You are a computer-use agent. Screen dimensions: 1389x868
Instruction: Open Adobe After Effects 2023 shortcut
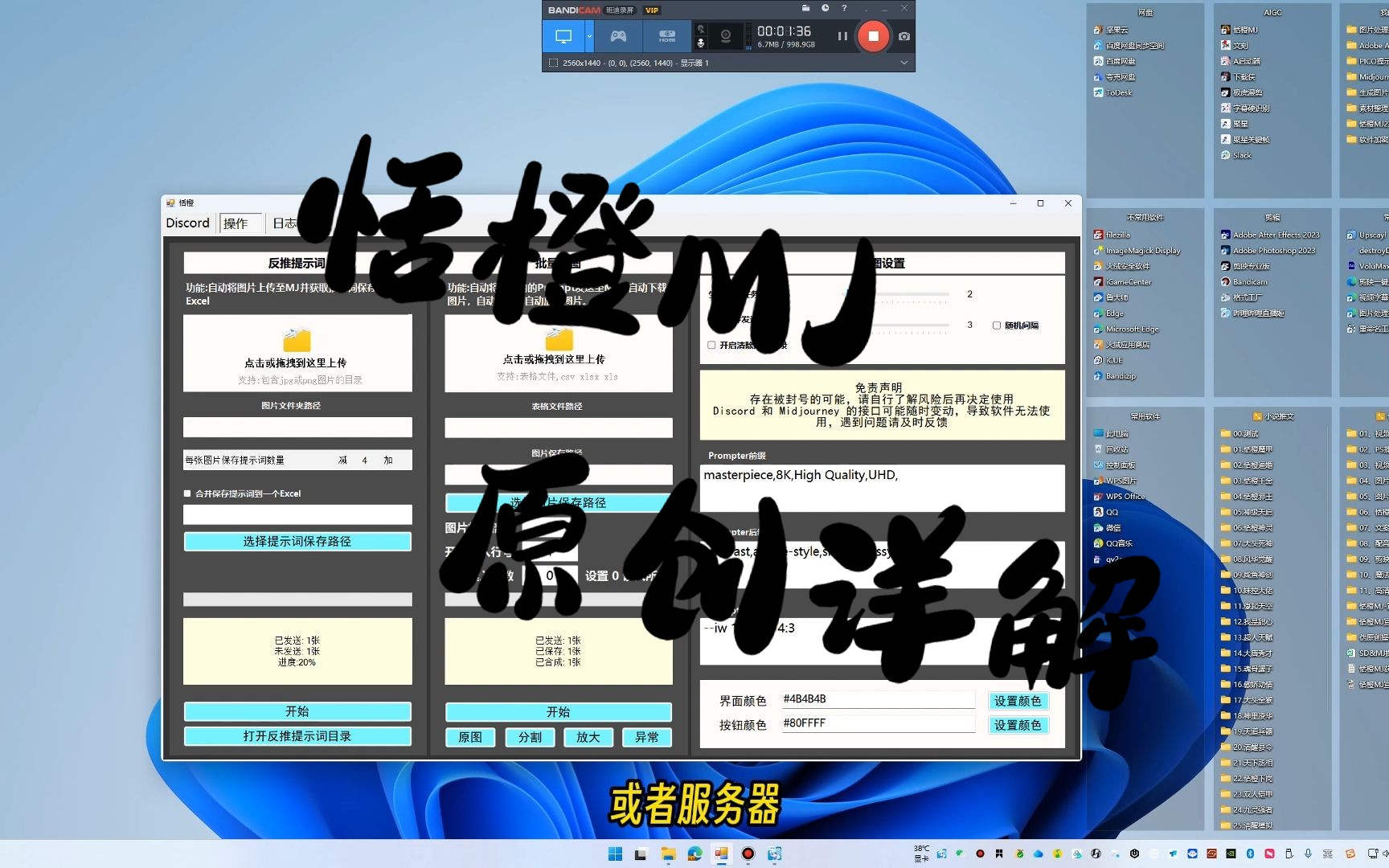[x=1270, y=235]
